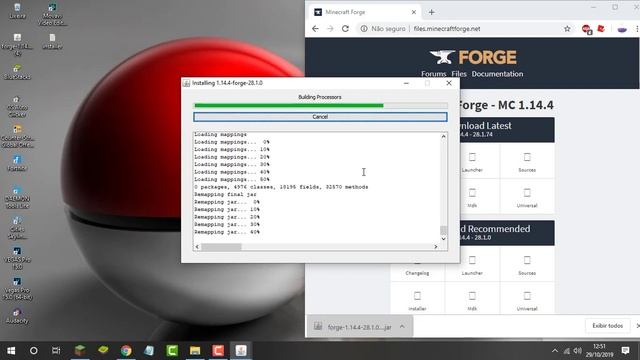Open Movavi Video Editor desktop shortcut
The width and height of the screenshot is (640, 360).
click(x=52, y=15)
